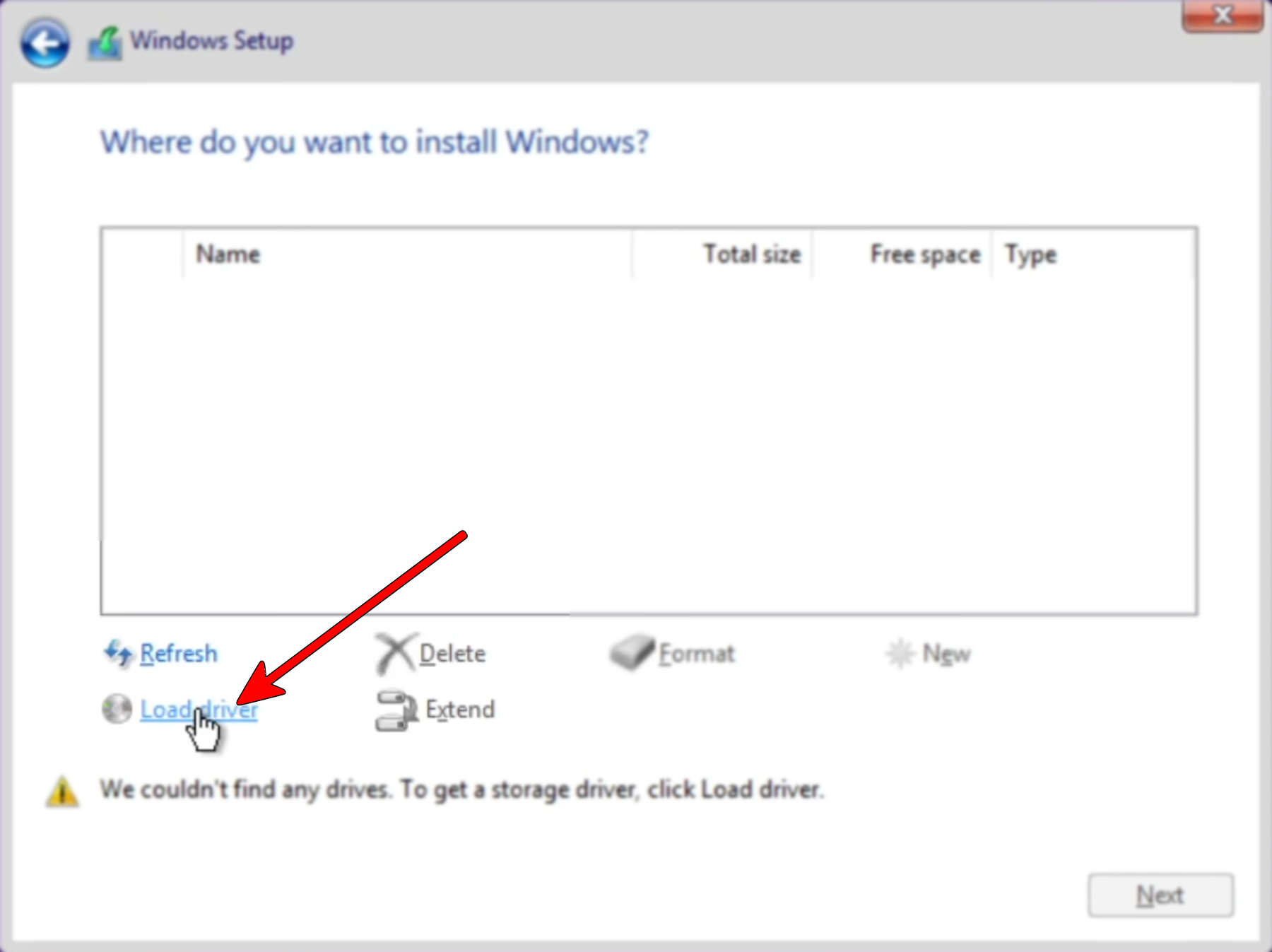
Task: Select the Refresh circular arrows icon
Action: (x=117, y=652)
